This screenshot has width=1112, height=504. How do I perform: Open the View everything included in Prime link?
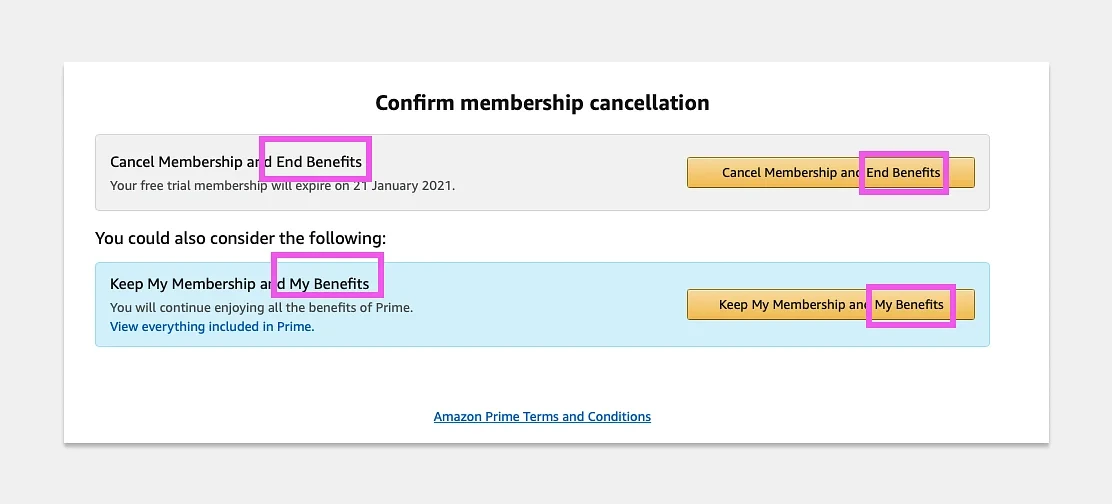click(212, 327)
